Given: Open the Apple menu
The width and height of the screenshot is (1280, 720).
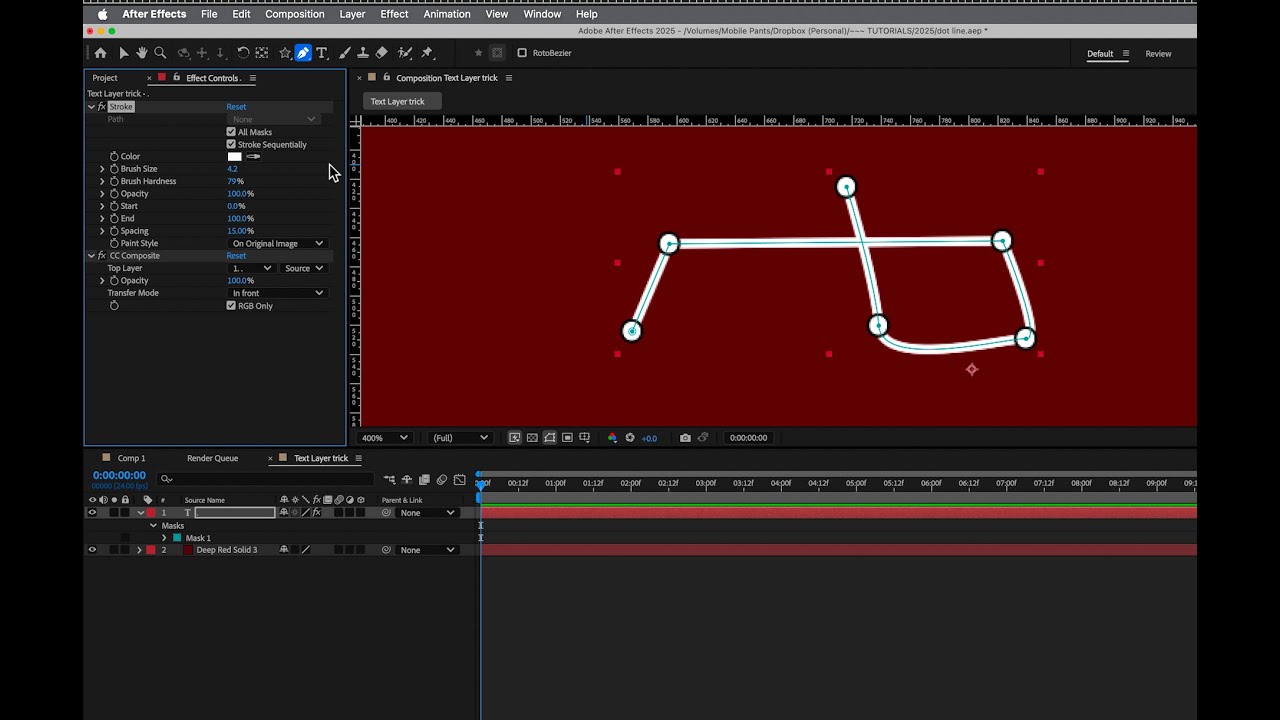Looking at the screenshot, I should (x=102, y=14).
